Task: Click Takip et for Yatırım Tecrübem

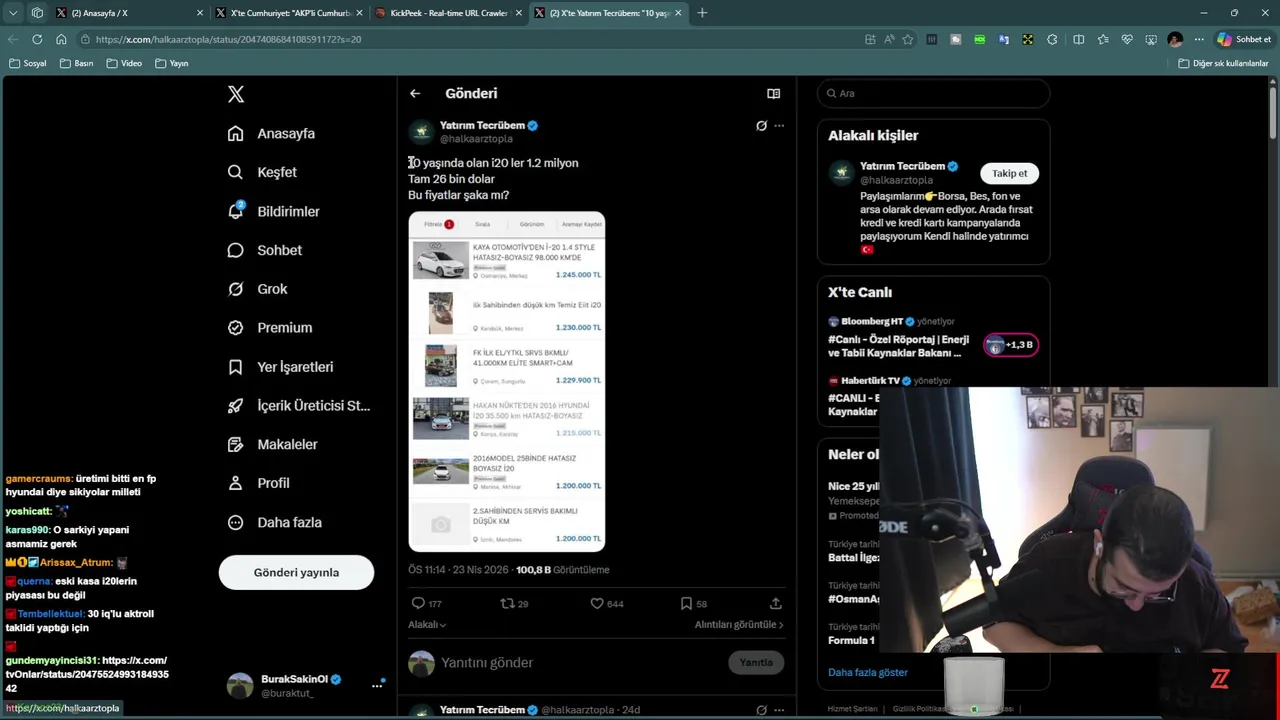Action: point(1009,173)
